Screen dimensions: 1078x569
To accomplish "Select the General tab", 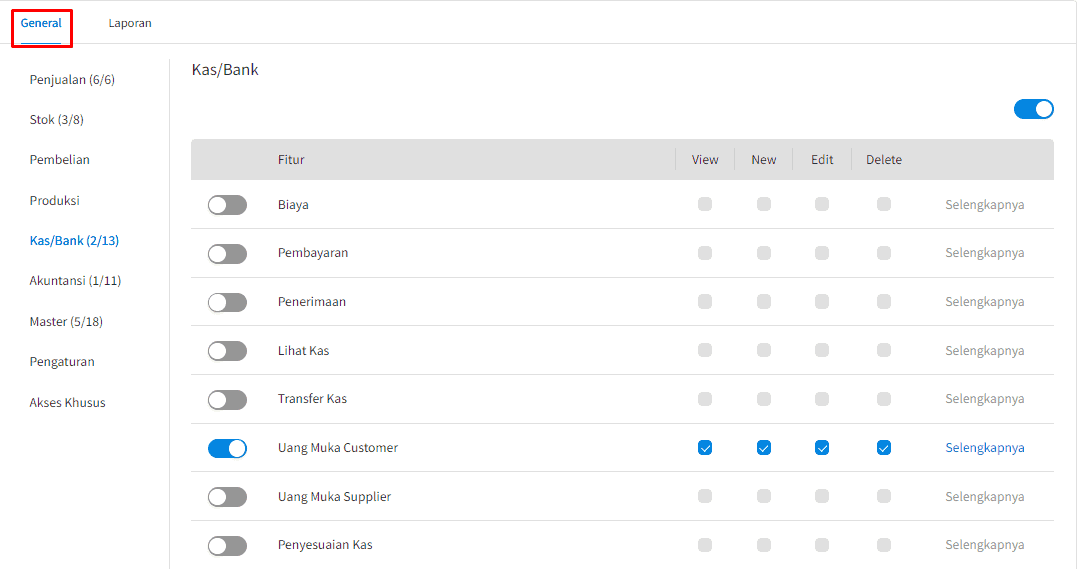I will tap(41, 23).
